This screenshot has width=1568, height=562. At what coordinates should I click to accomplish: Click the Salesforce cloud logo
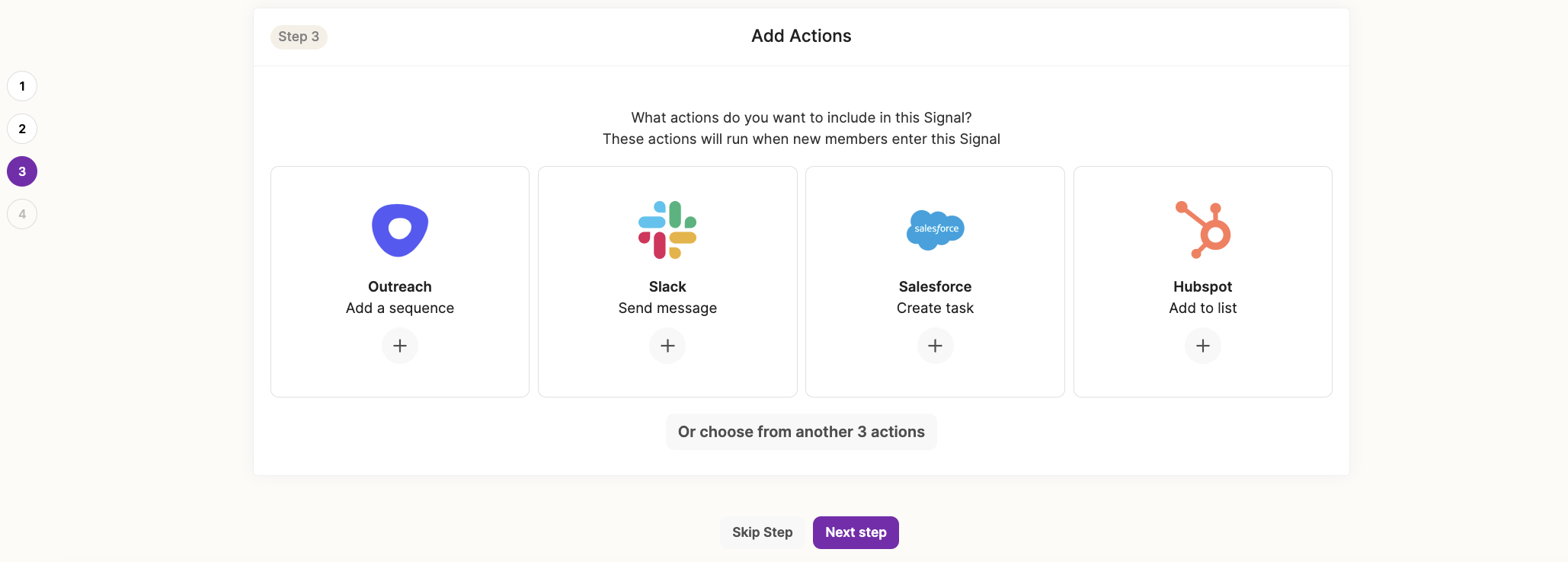point(935,229)
